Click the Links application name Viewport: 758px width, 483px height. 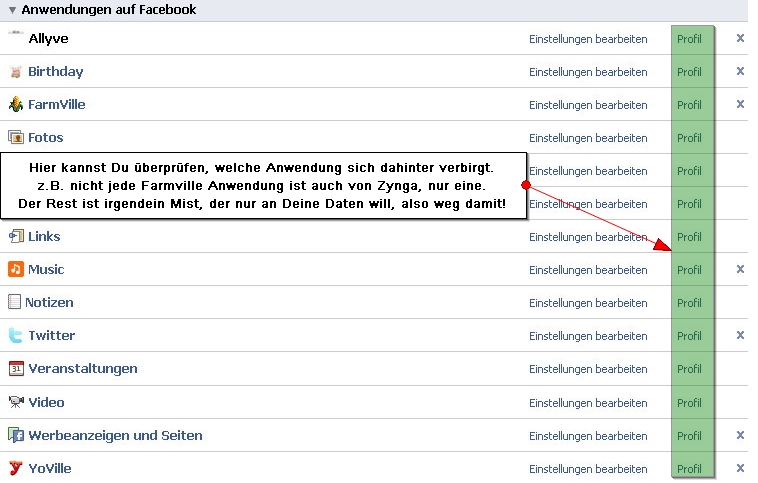pos(44,236)
